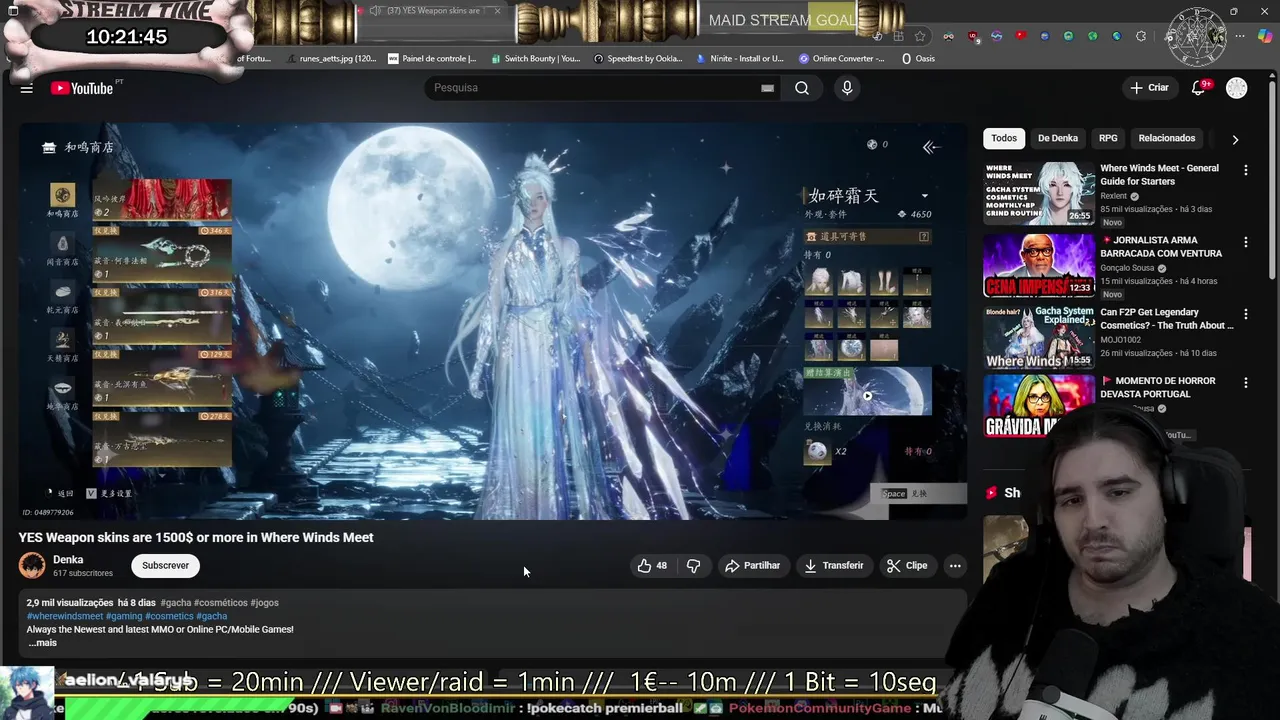Open the browser window menu icon at top-left
Image resolution: width=1280 pixels, height=720 pixels.
click(x=13, y=11)
